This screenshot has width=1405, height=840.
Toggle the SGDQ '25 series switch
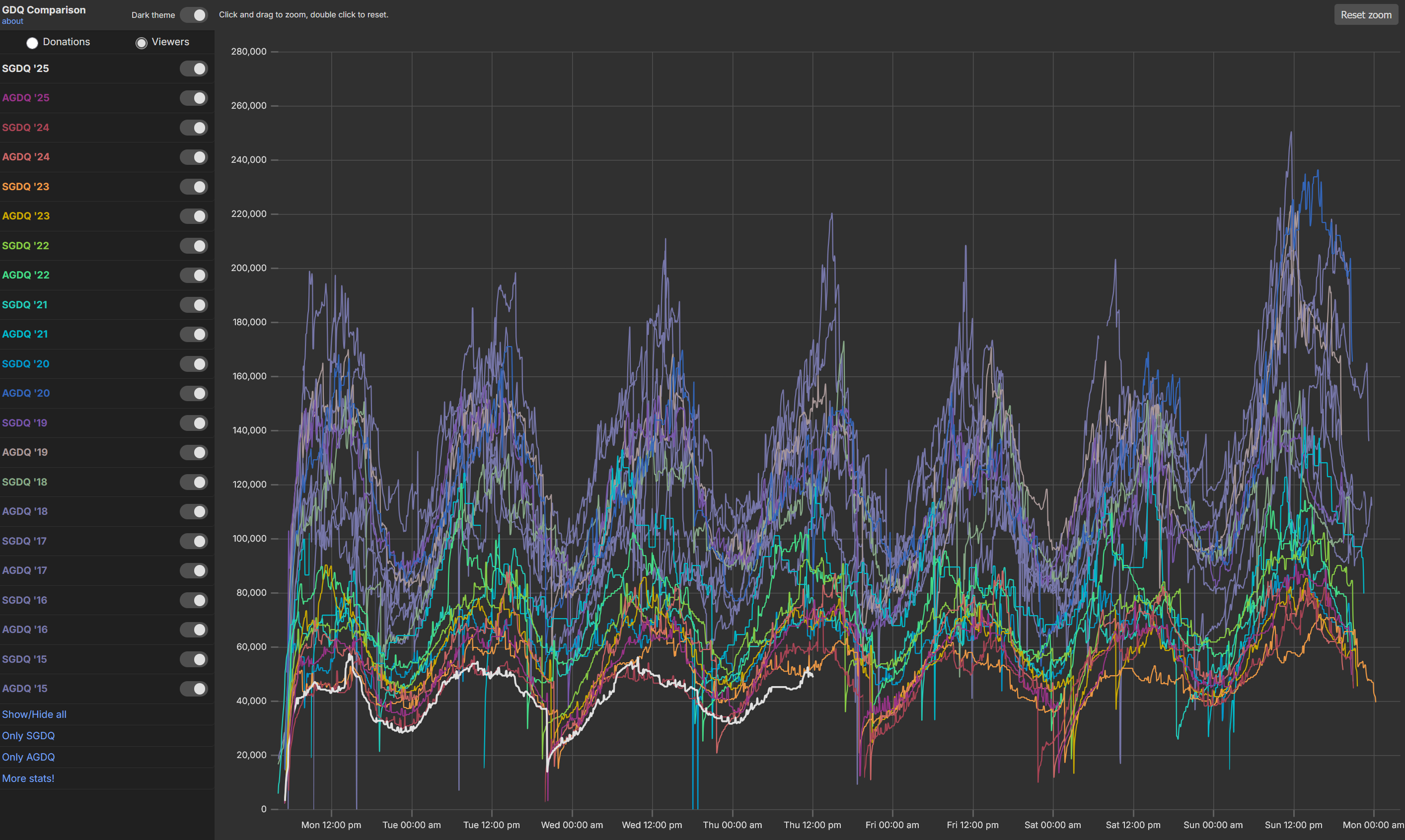194,69
